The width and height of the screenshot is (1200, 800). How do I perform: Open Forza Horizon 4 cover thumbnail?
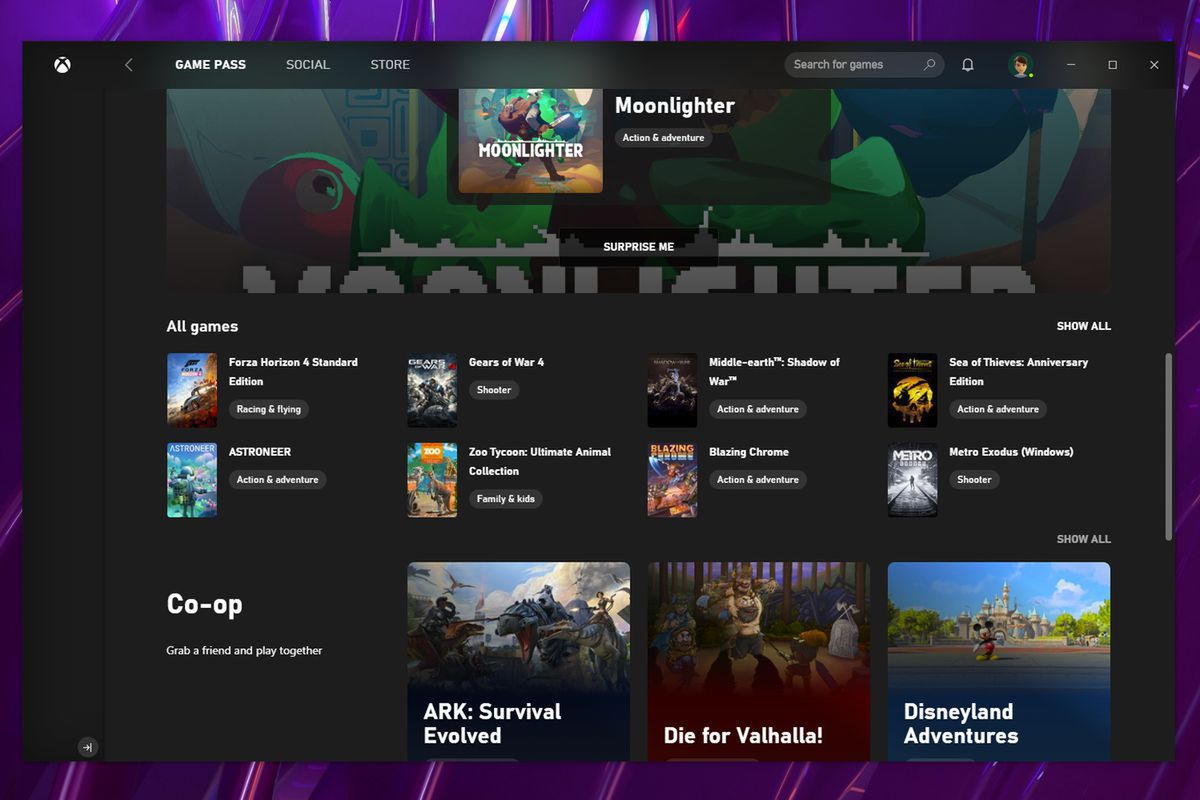click(192, 390)
